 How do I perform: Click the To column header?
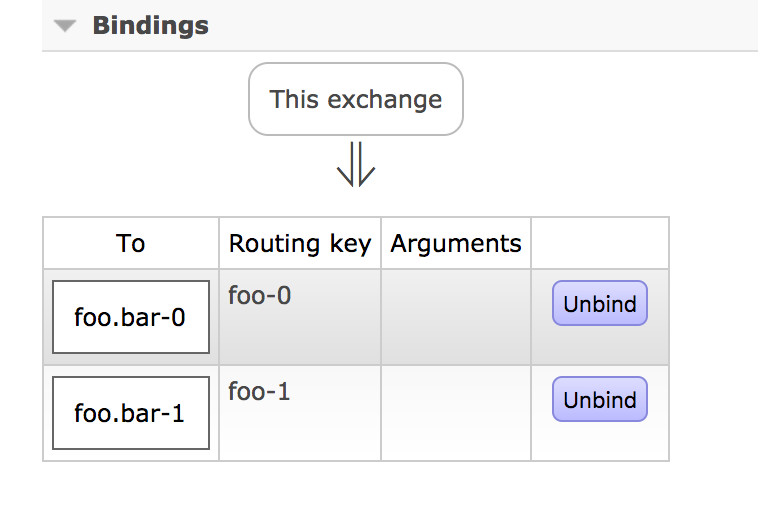pos(131,243)
